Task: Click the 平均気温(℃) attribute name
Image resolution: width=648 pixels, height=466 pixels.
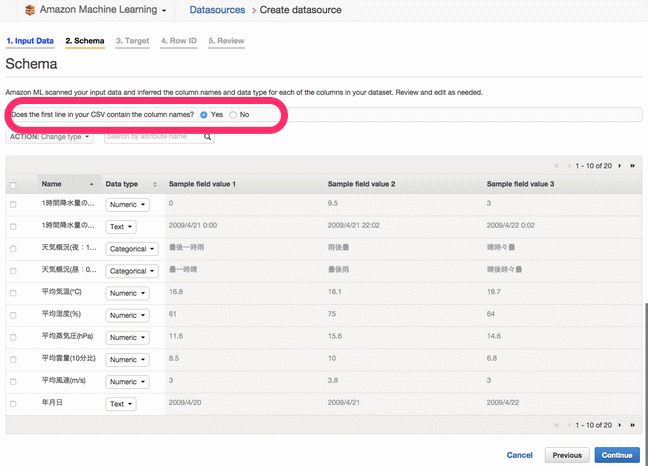Action: point(62,292)
